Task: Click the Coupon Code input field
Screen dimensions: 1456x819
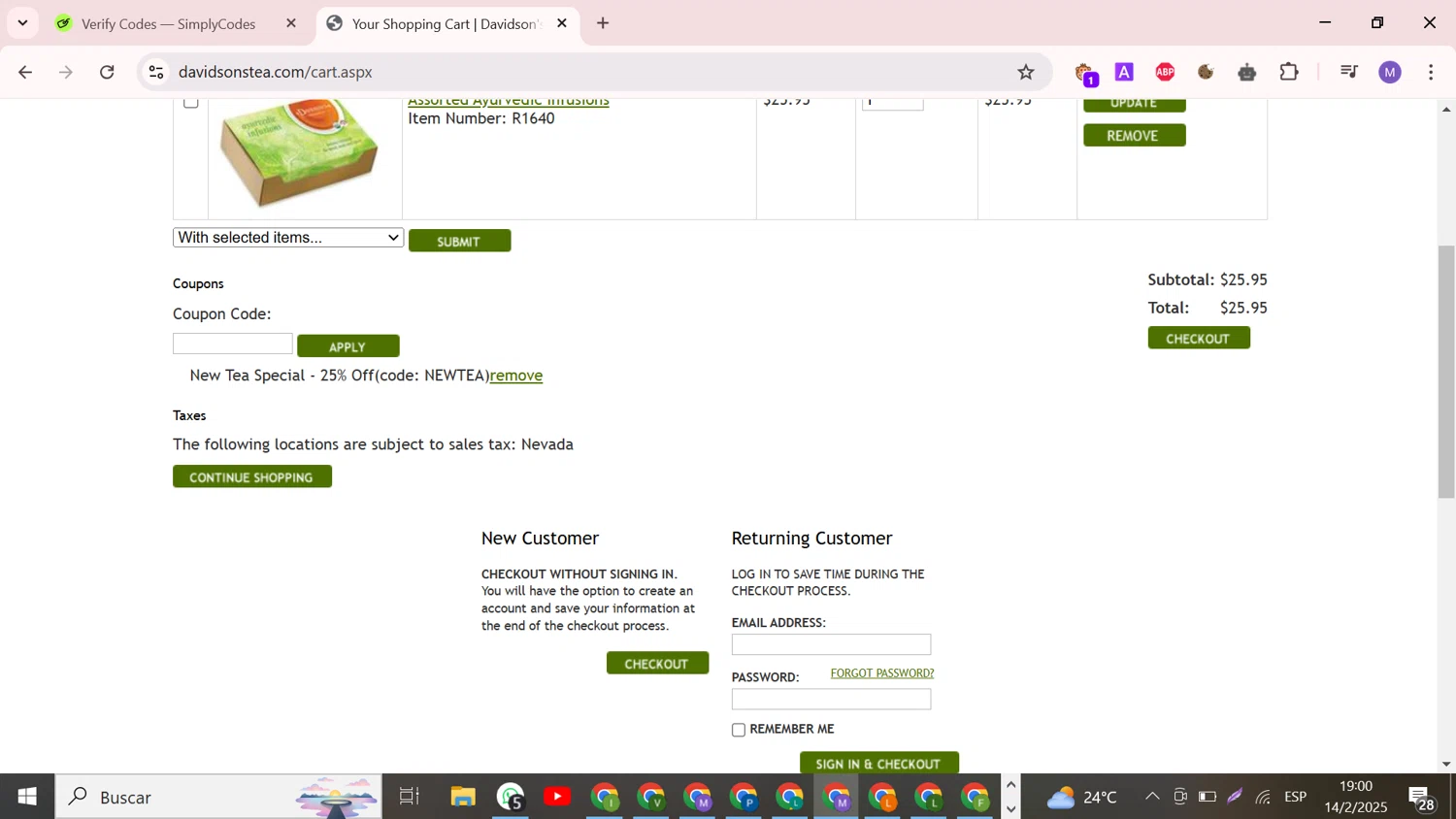Action: pos(232,344)
